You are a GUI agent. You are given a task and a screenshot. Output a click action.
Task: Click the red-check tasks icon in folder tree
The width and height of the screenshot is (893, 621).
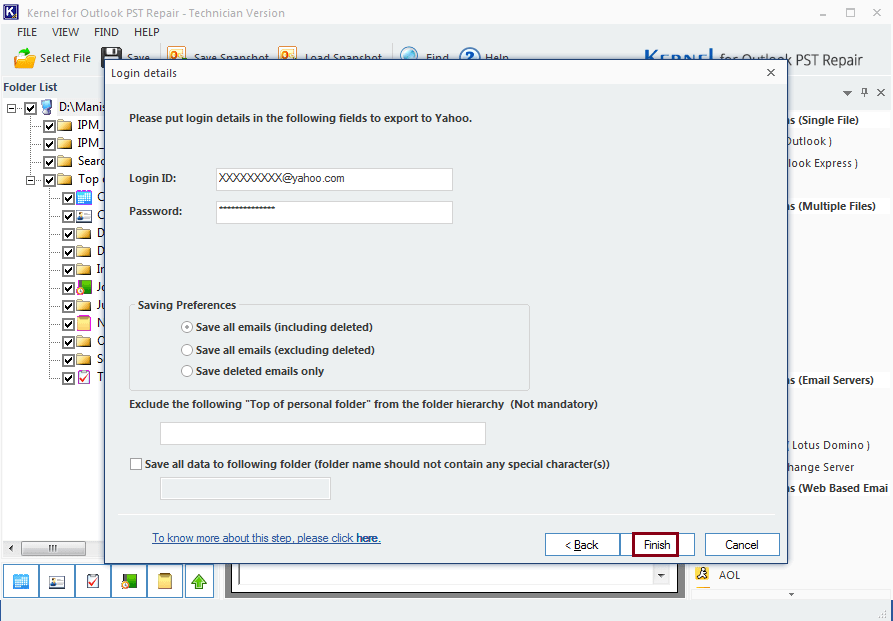click(x=84, y=377)
